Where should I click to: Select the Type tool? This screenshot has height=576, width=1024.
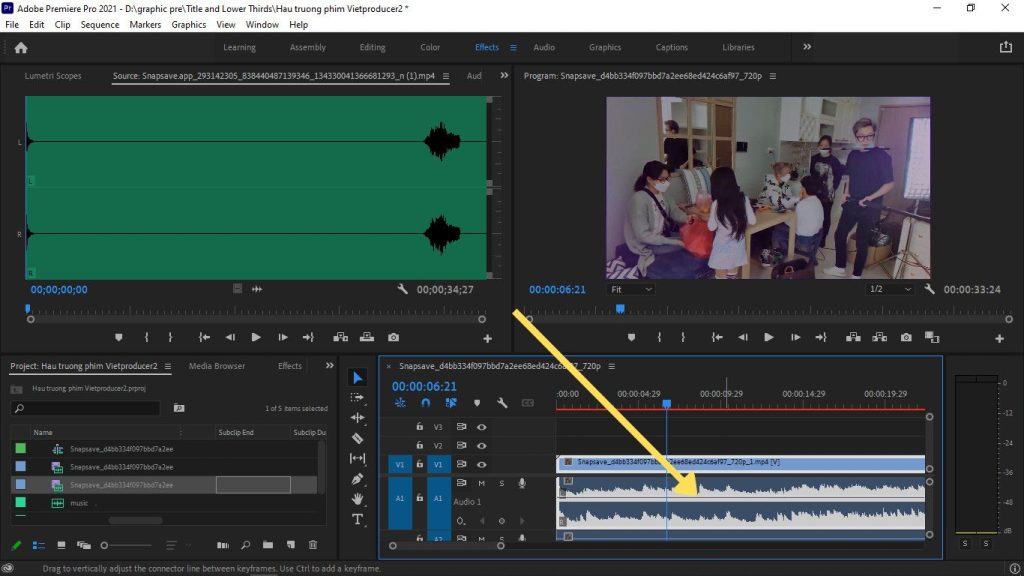(x=358, y=519)
